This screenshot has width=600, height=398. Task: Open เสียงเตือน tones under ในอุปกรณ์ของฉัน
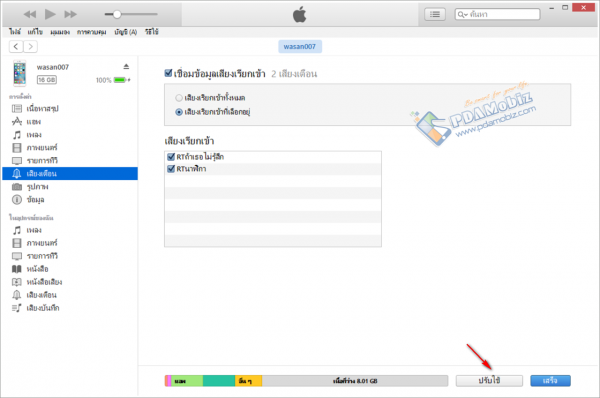click(69, 295)
